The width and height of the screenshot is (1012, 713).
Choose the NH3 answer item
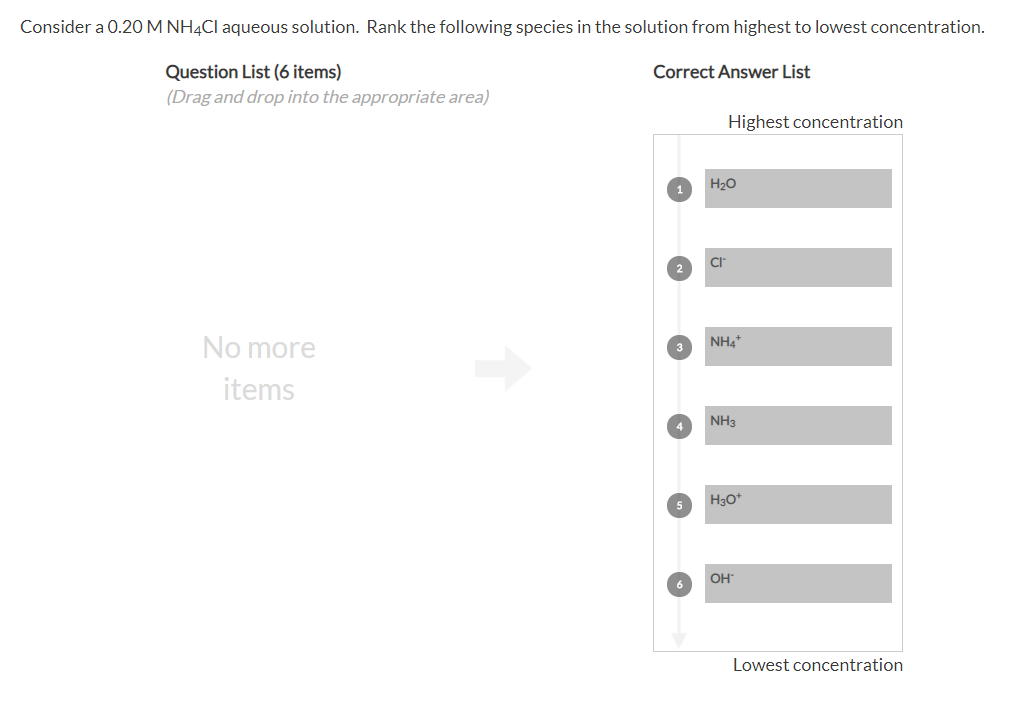click(x=797, y=425)
